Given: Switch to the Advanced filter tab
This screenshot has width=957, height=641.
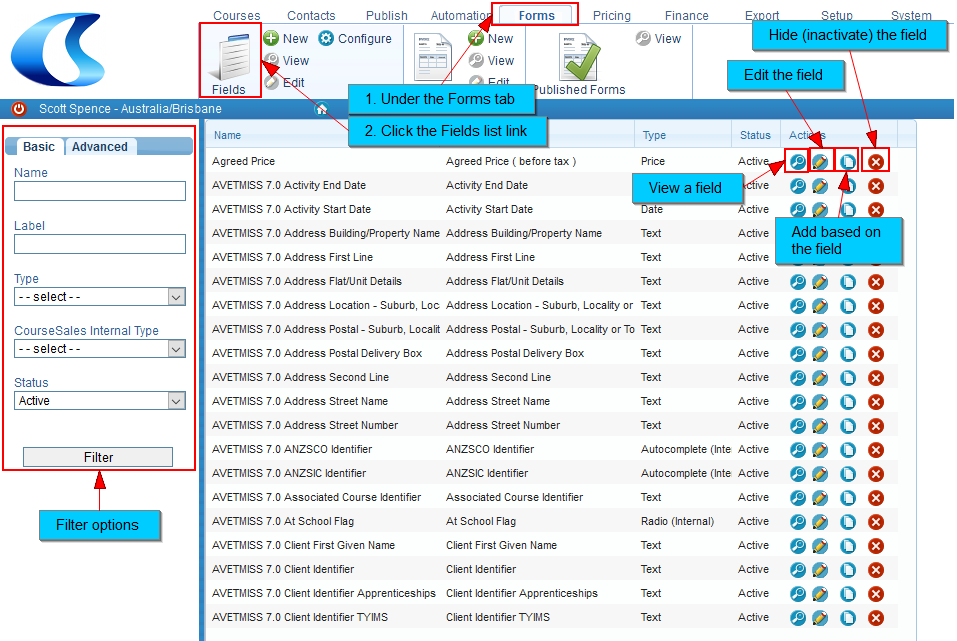Looking at the screenshot, I should click(99, 147).
